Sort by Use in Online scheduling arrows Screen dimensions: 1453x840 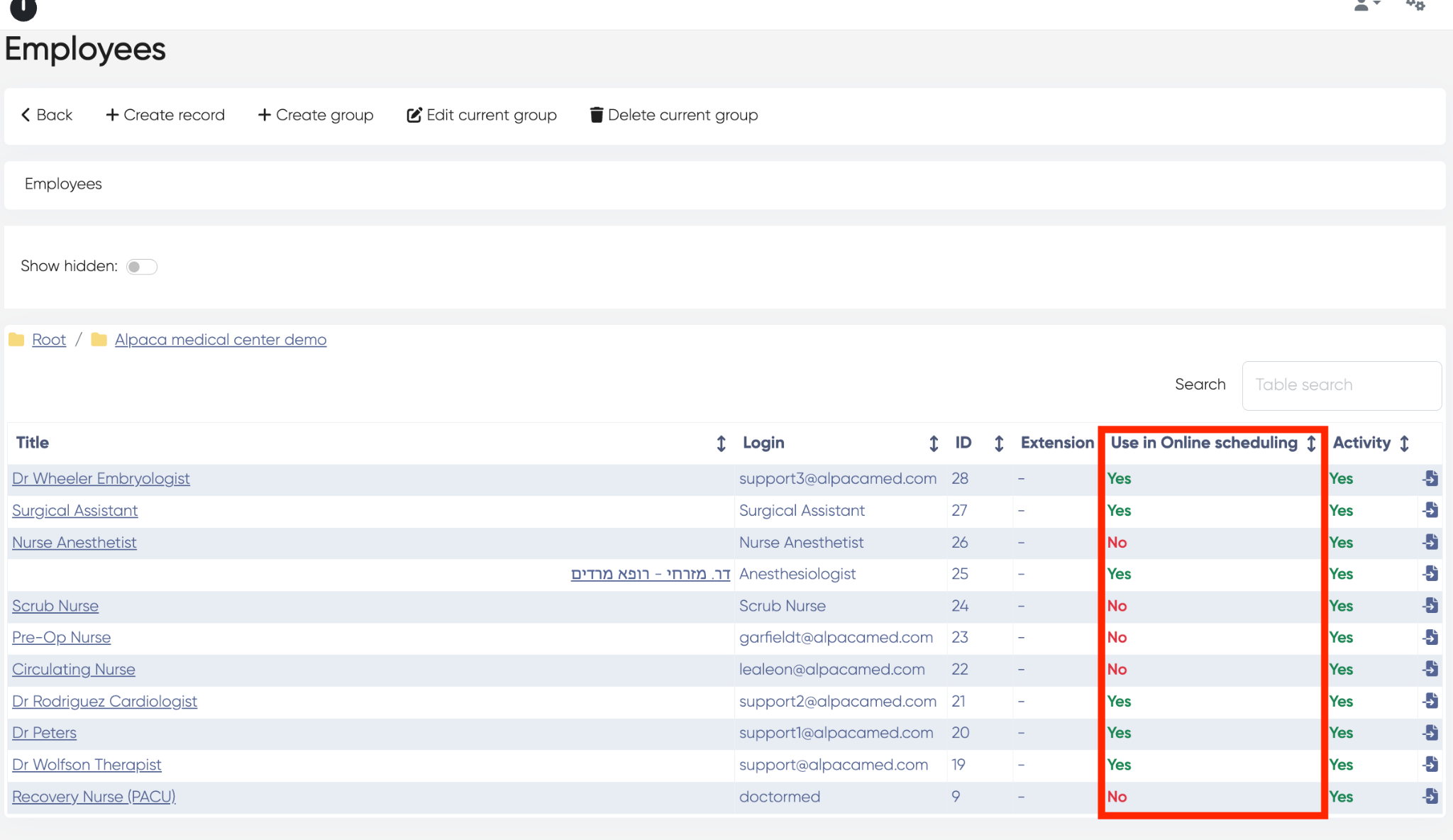[1311, 443]
